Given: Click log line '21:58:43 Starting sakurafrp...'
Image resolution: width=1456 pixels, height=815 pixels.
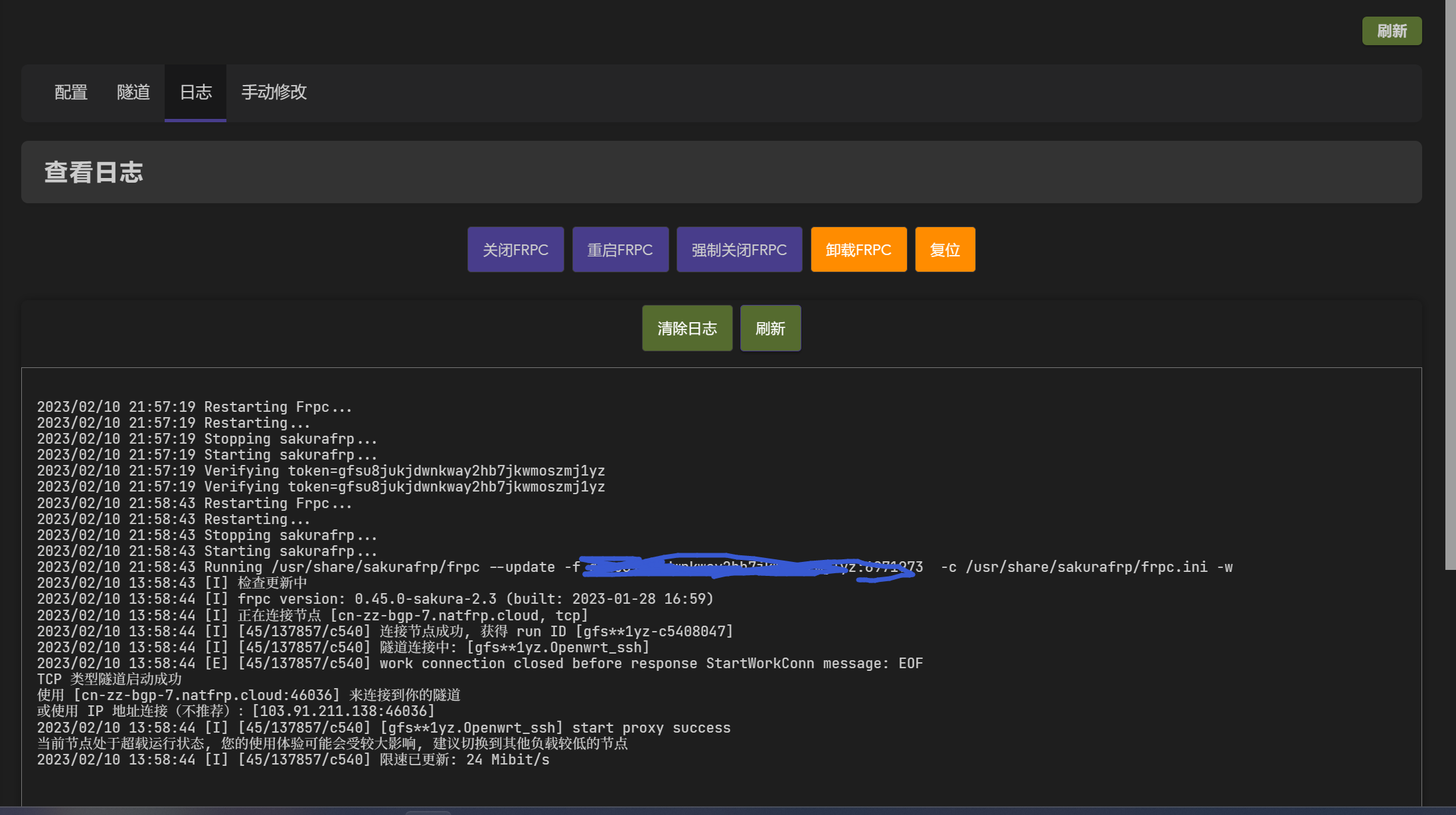Looking at the screenshot, I should (207, 551).
